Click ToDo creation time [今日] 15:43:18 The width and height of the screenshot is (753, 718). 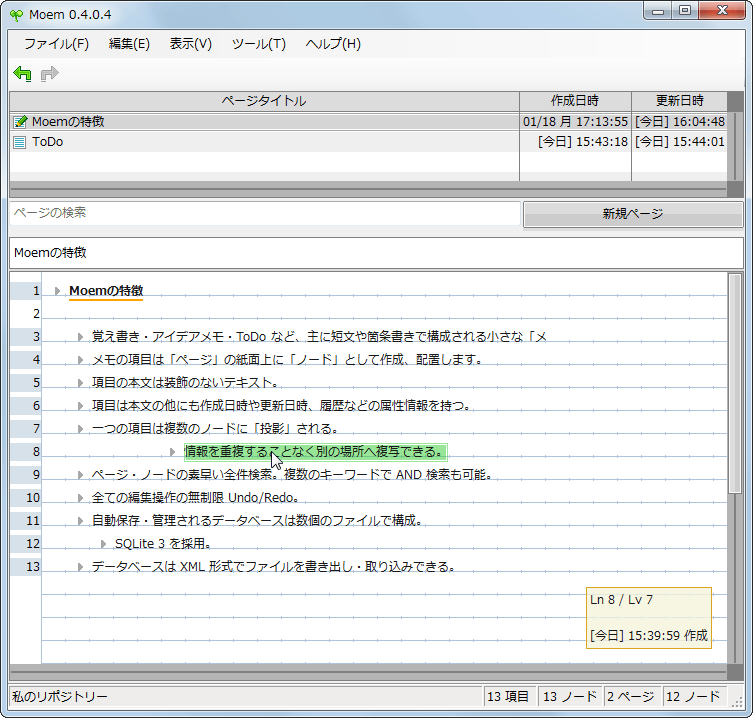(583, 142)
